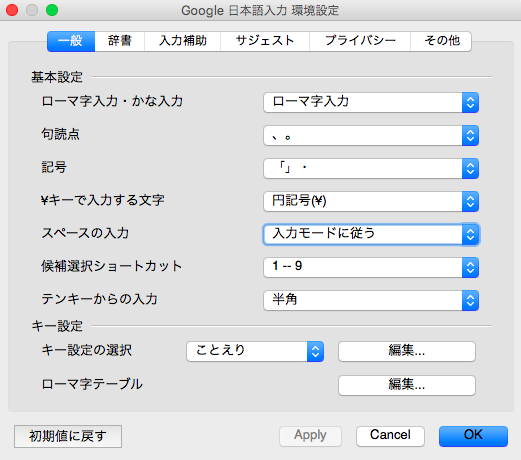
Task: Click the ¥キーで入力する文字 label
Action: [103, 200]
